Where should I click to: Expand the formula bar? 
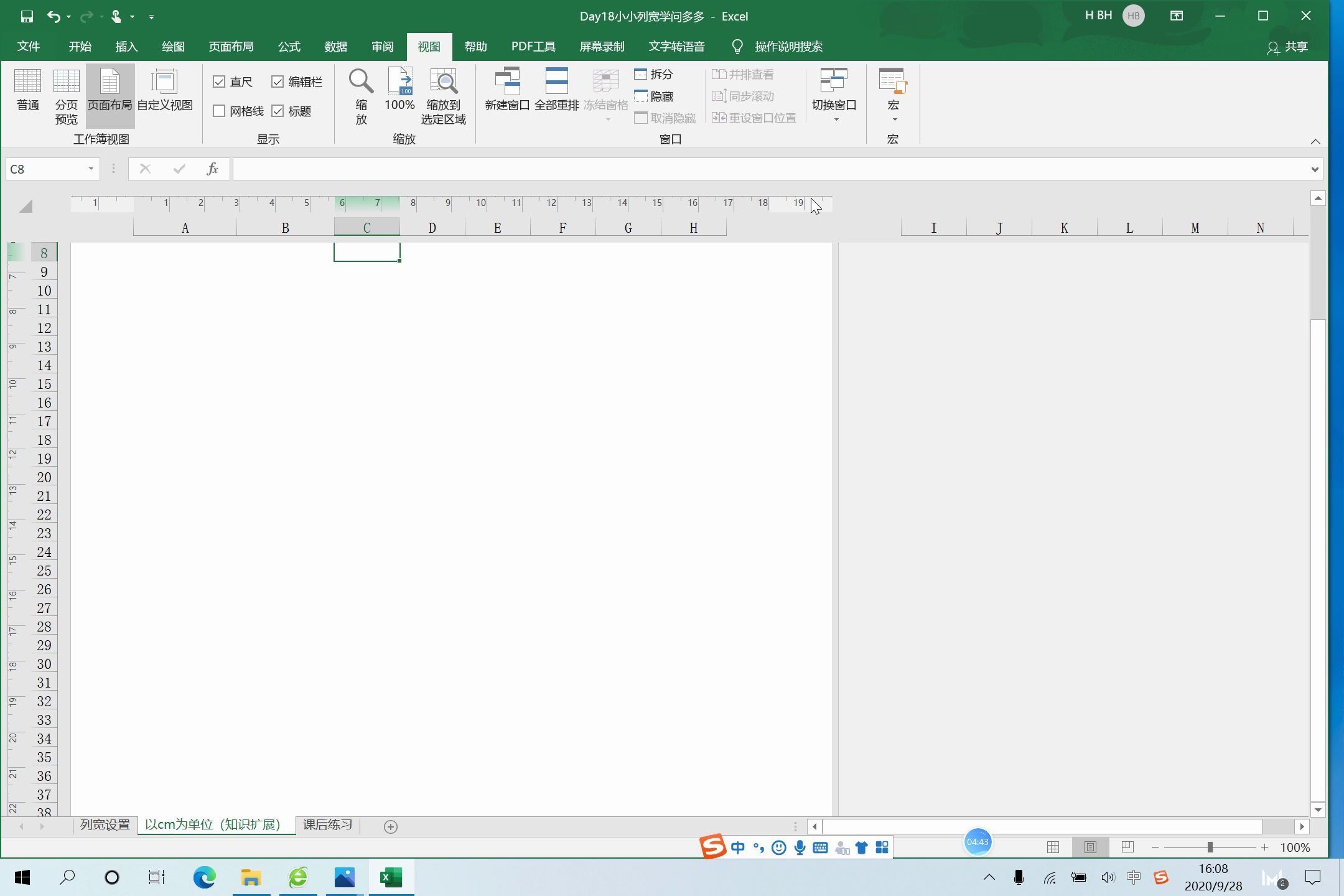1314,169
